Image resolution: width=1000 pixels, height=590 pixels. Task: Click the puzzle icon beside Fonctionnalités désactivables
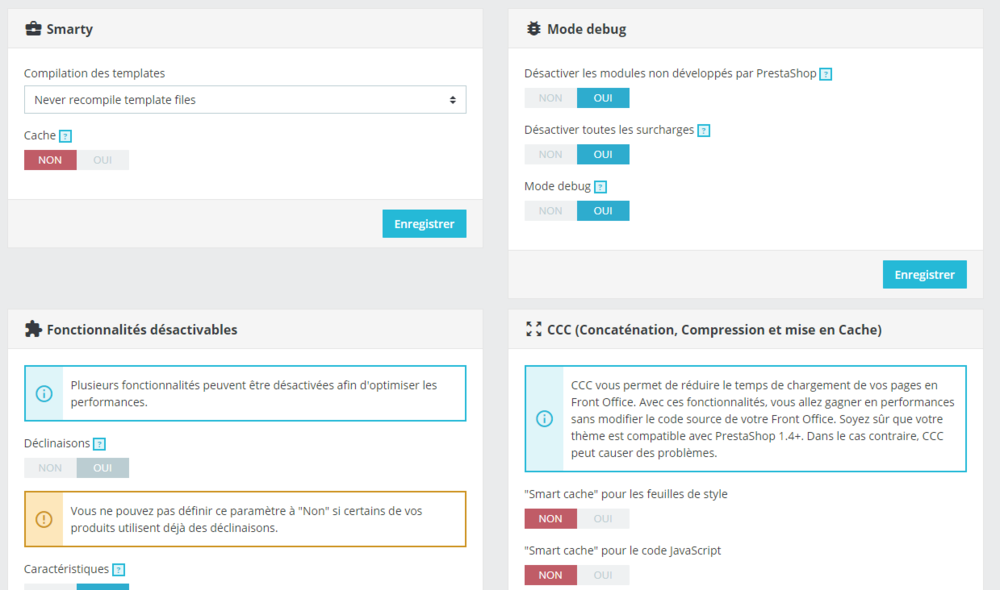tap(33, 329)
